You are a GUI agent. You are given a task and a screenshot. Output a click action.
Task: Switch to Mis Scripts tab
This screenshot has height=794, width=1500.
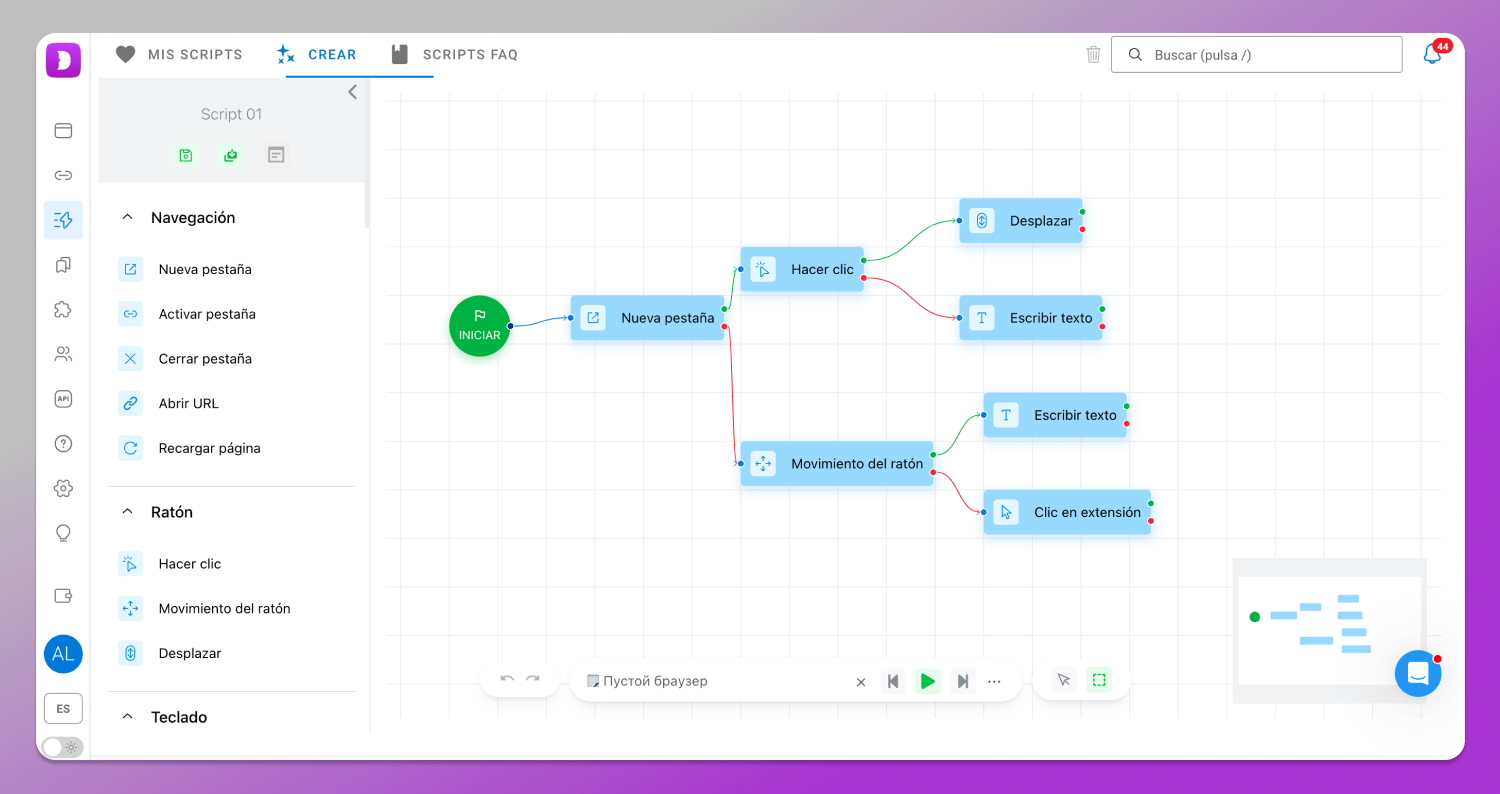pos(179,55)
